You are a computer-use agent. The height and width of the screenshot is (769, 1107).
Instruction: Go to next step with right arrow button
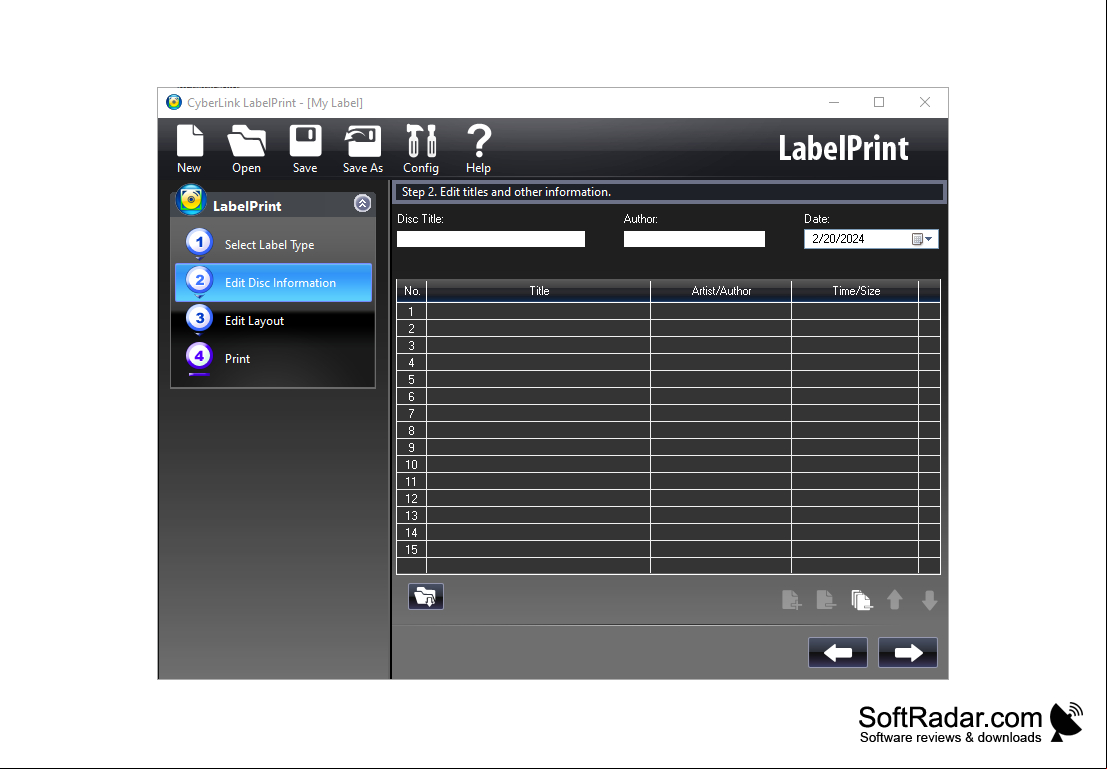[x=908, y=652]
